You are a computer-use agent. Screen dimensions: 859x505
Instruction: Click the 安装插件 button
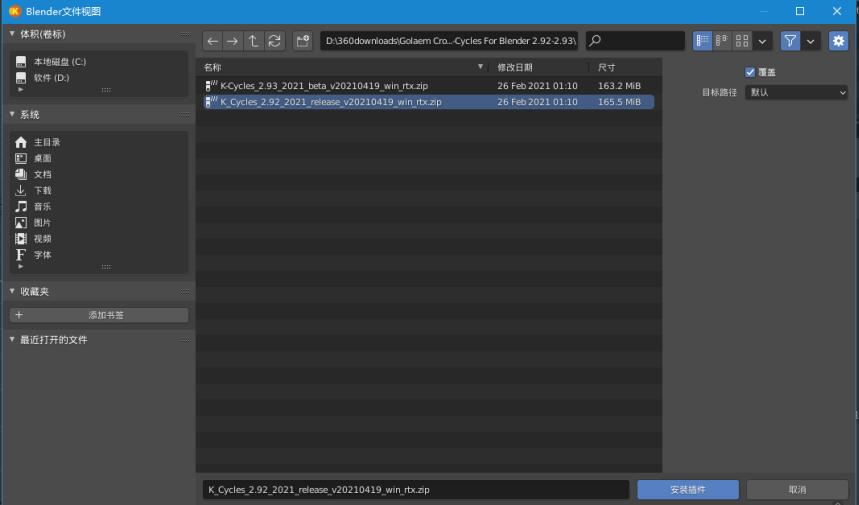pos(688,490)
